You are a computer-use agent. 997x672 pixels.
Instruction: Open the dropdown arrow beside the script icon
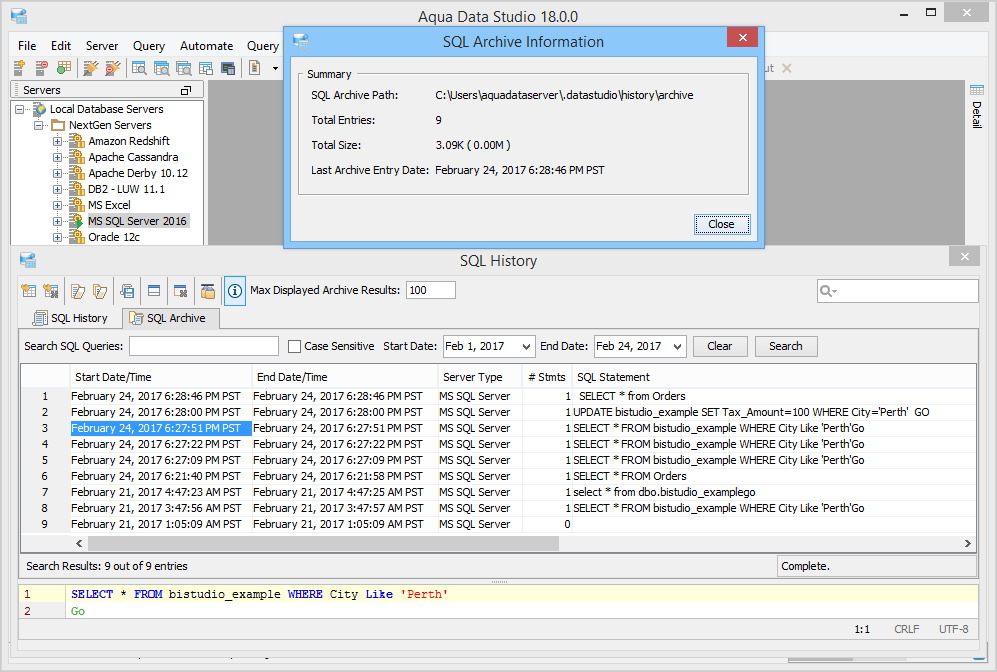tap(275, 68)
